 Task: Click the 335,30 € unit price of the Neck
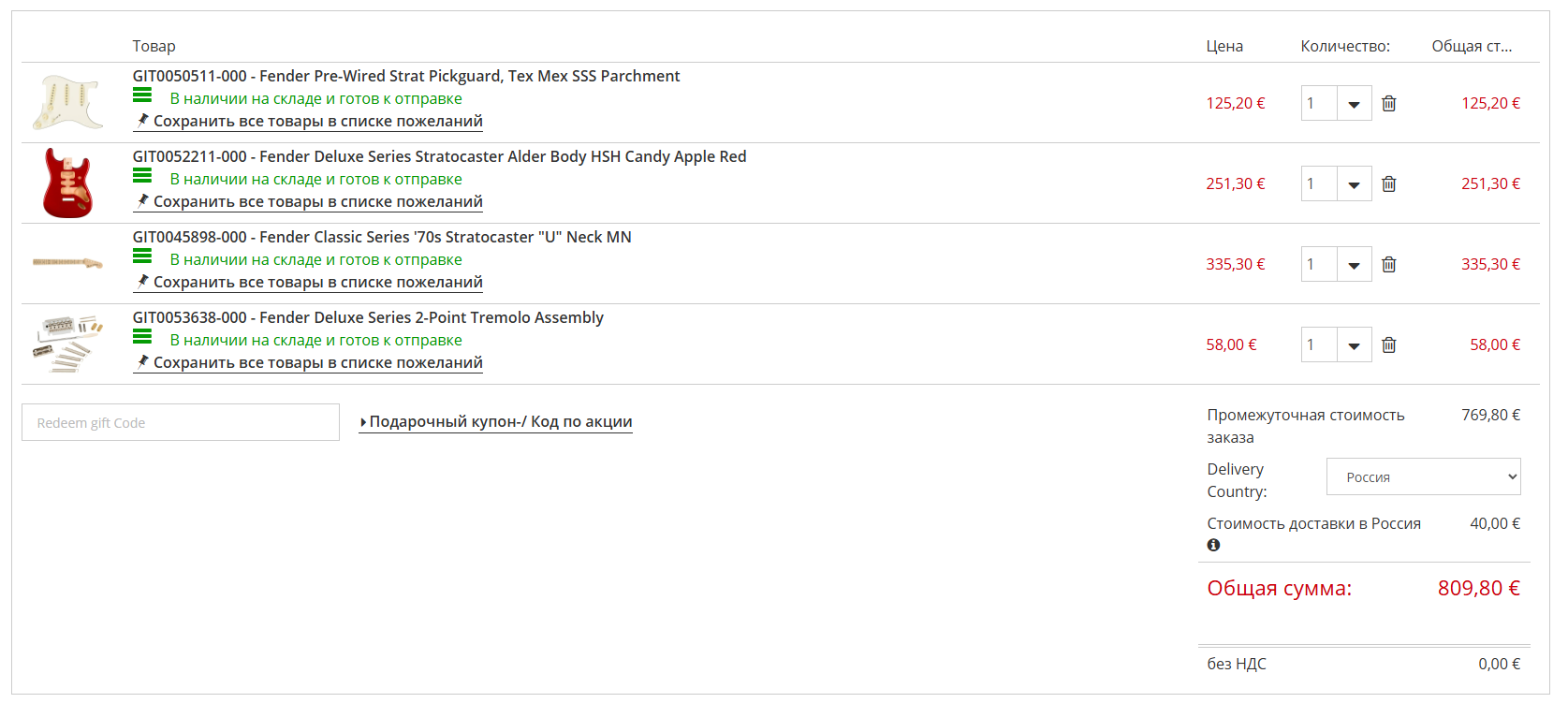(x=1236, y=264)
